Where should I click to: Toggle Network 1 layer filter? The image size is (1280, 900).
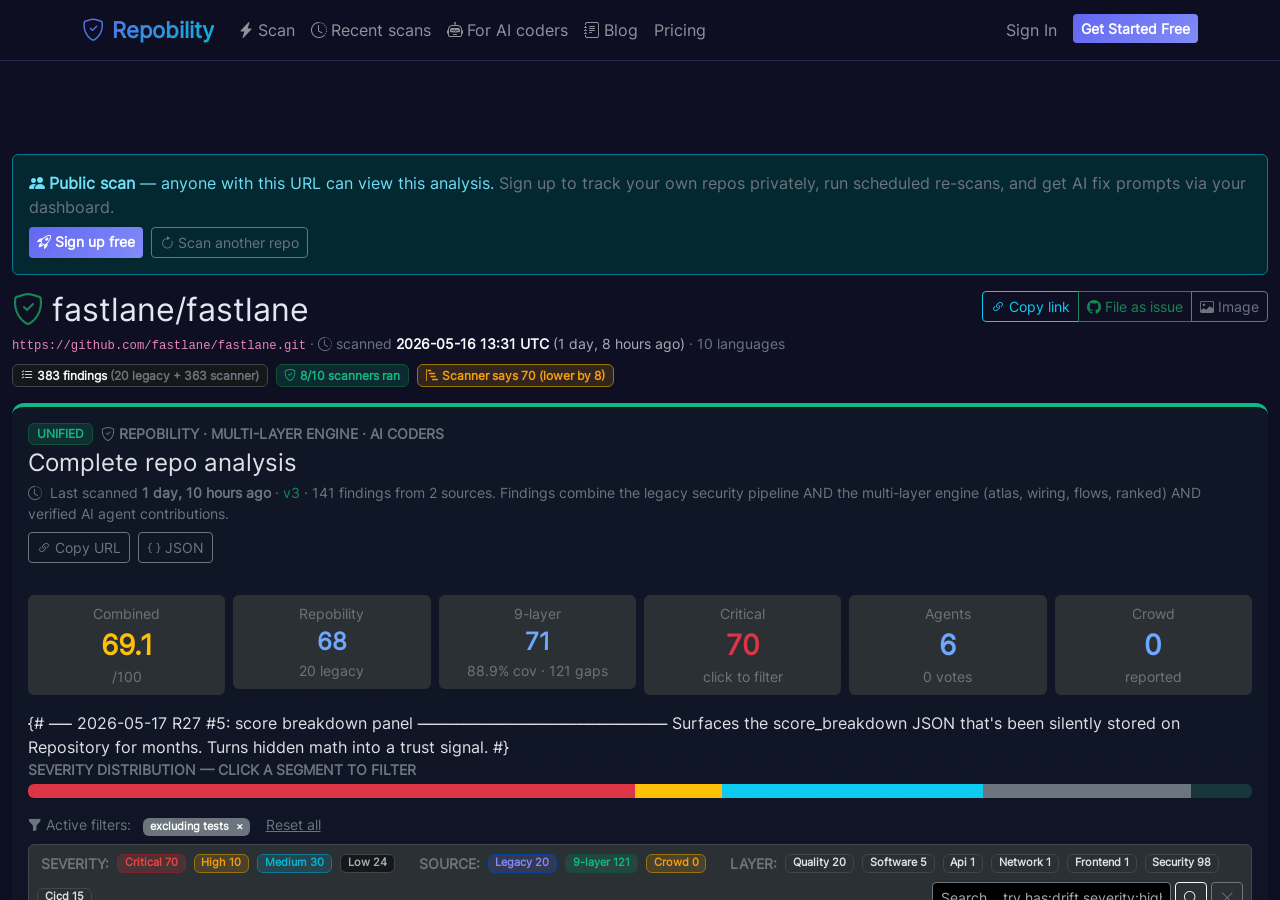point(1025,863)
